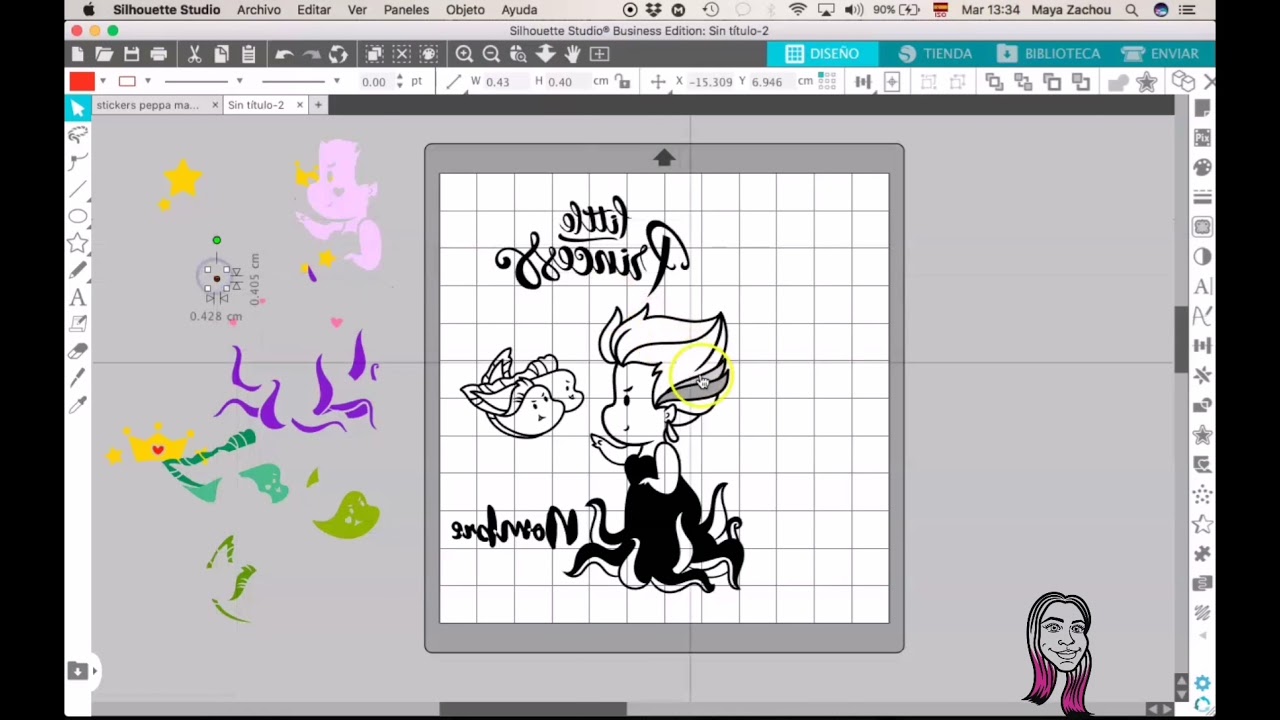Select the Knife tool
This screenshot has height=720, width=1280.
coord(78,378)
